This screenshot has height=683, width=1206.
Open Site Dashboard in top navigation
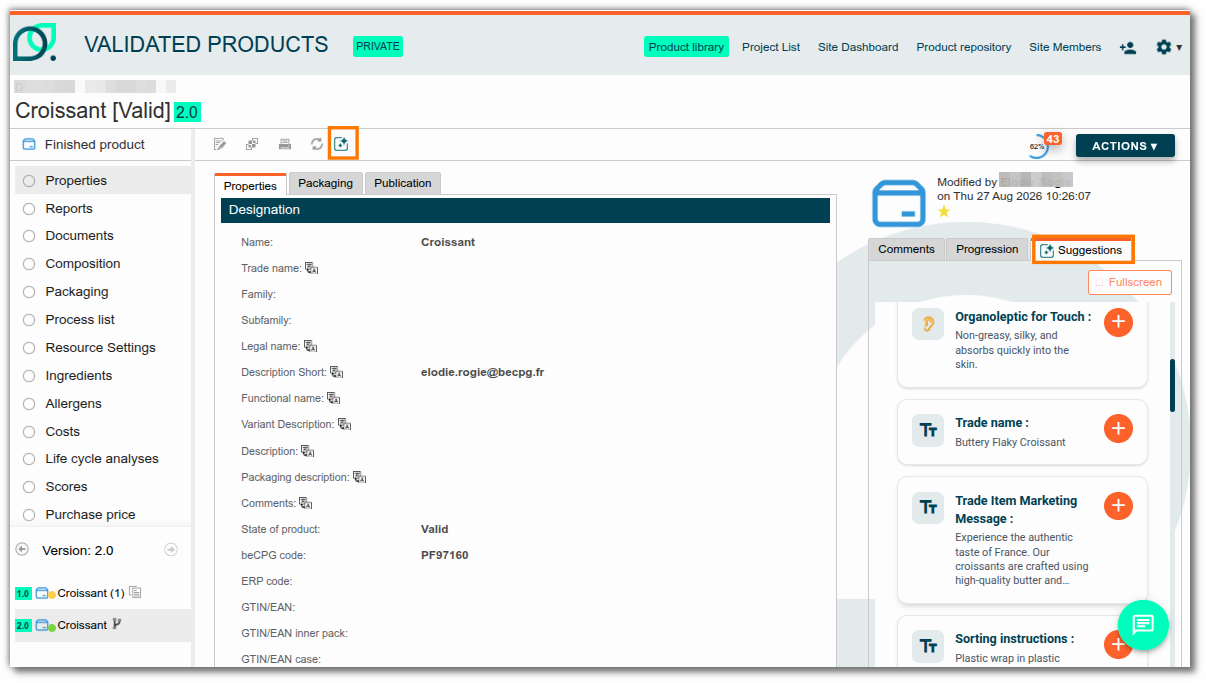click(858, 47)
